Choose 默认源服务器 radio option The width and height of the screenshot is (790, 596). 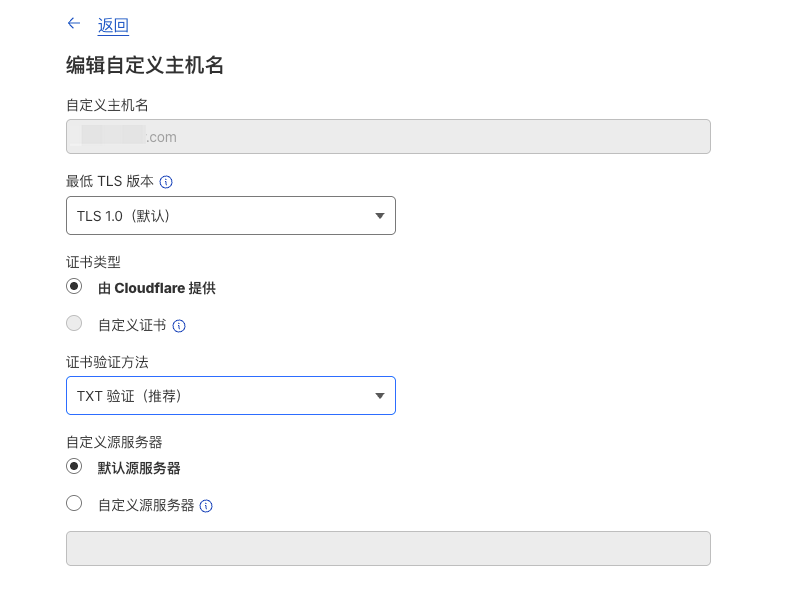pos(74,466)
